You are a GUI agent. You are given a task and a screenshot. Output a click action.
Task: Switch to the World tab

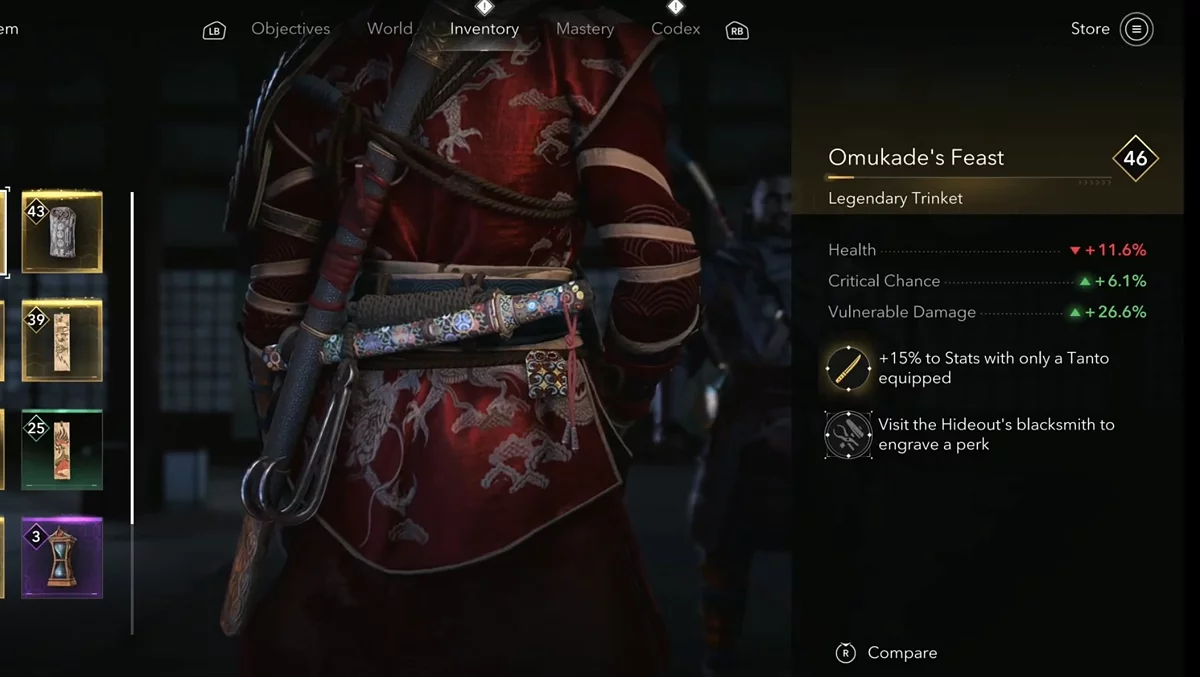coord(390,29)
